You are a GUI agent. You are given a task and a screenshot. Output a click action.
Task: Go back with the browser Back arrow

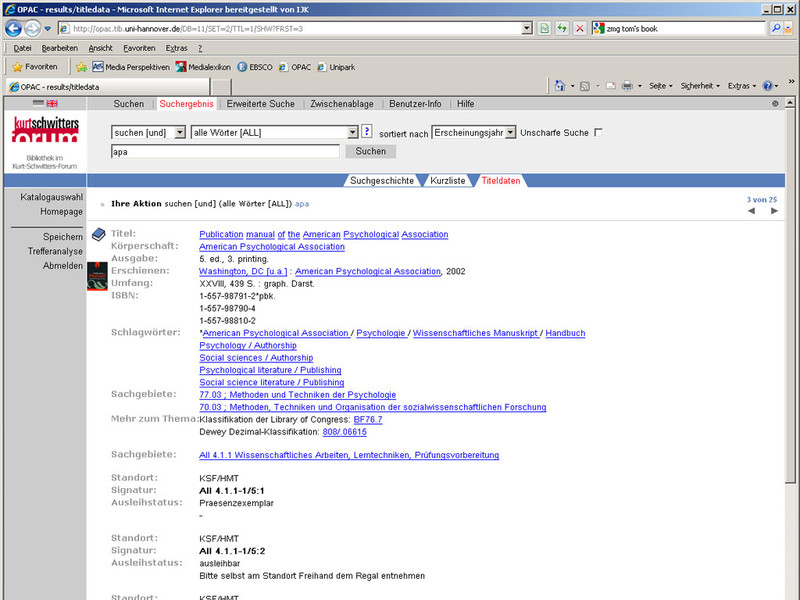point(13,29)
